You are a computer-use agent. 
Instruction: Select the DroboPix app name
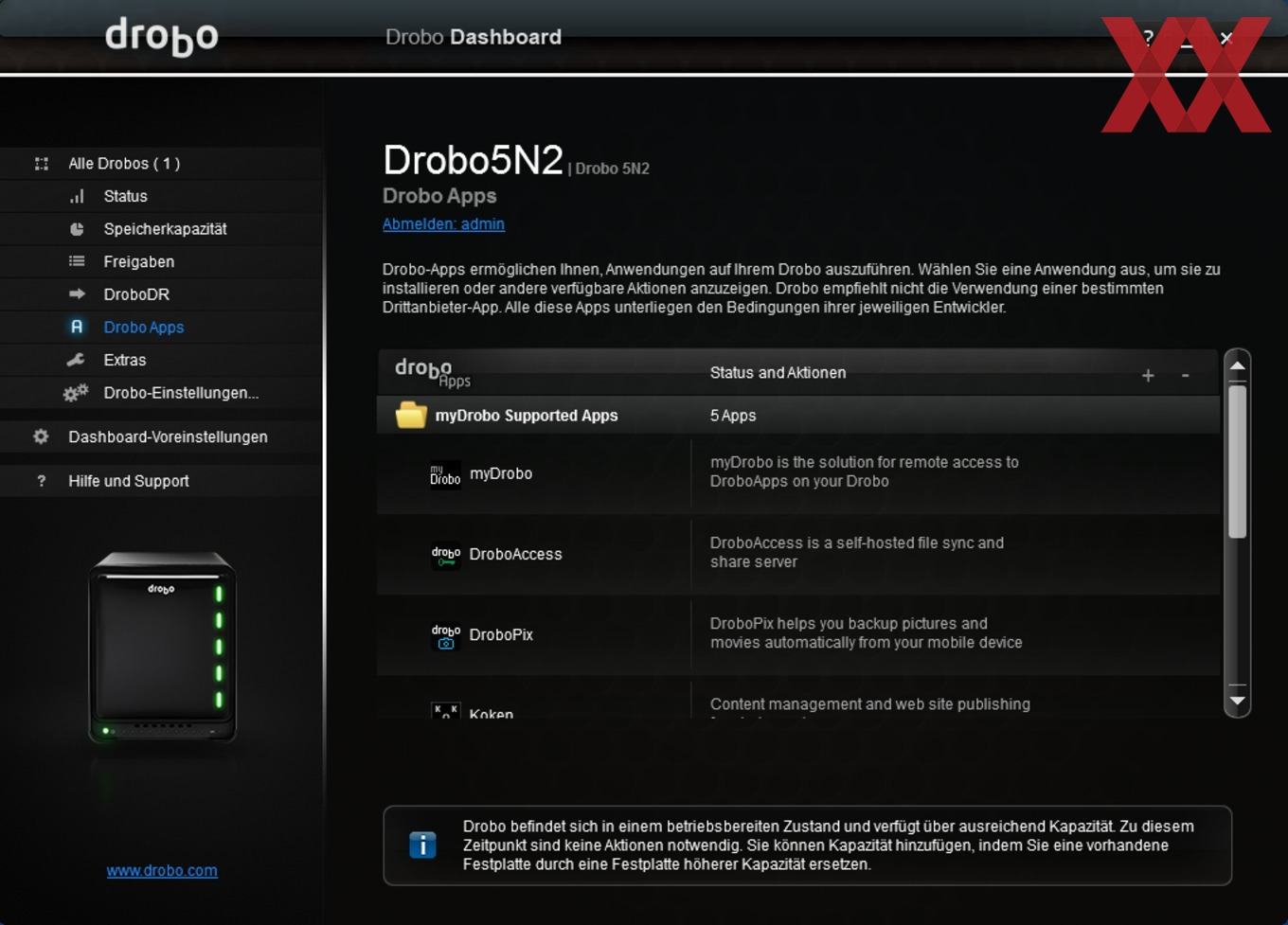point(501,635)
